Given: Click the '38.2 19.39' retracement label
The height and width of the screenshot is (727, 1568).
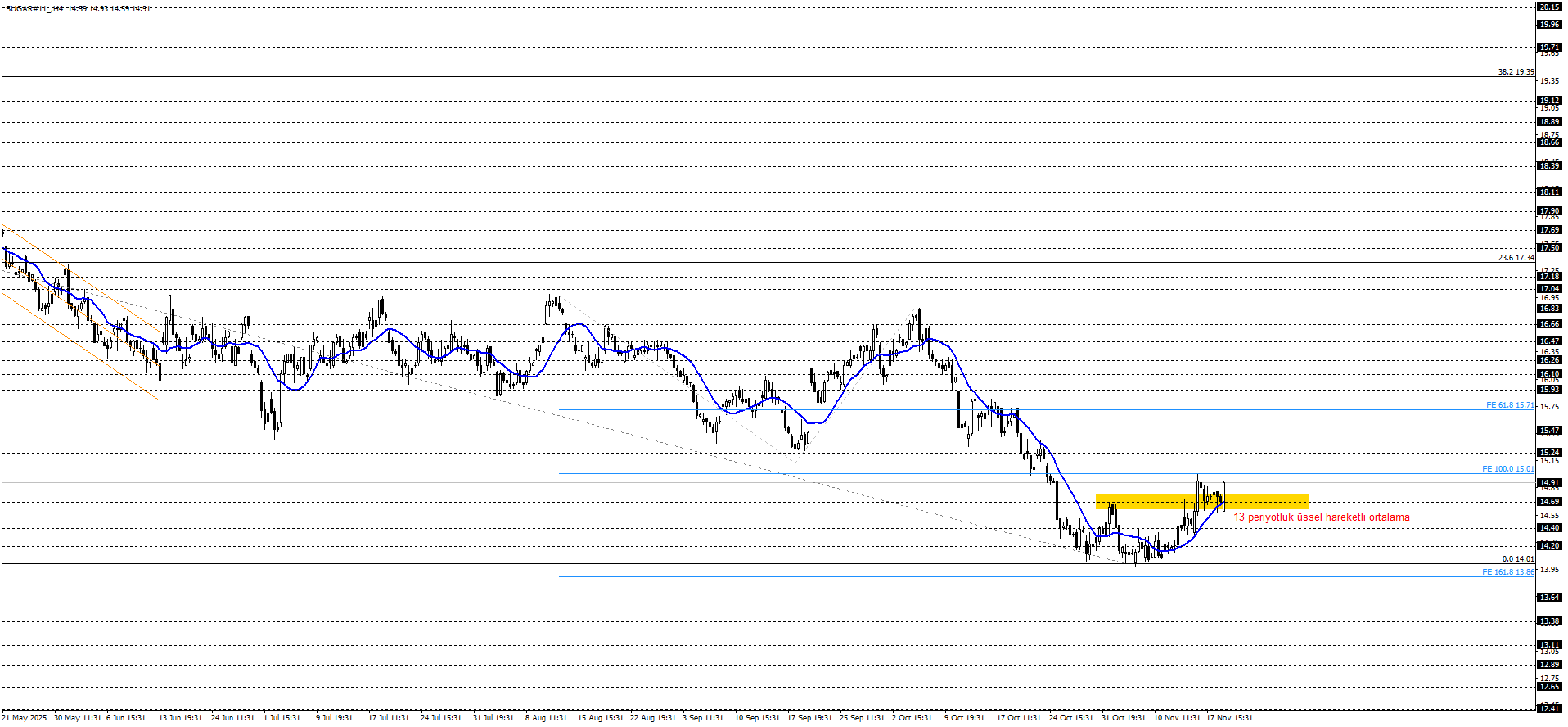Looking at the screenshot, I should pos(1516,72).
